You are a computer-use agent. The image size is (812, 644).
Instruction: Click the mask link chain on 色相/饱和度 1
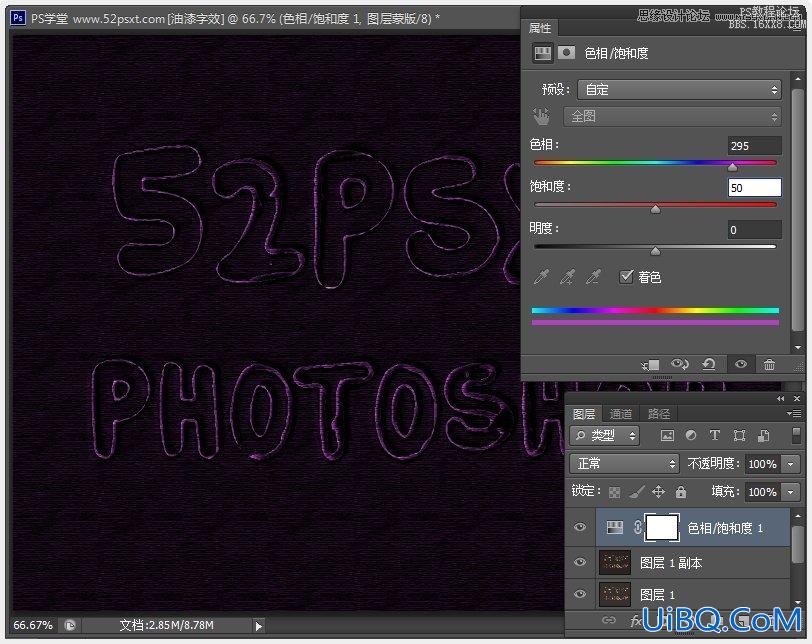637,528
